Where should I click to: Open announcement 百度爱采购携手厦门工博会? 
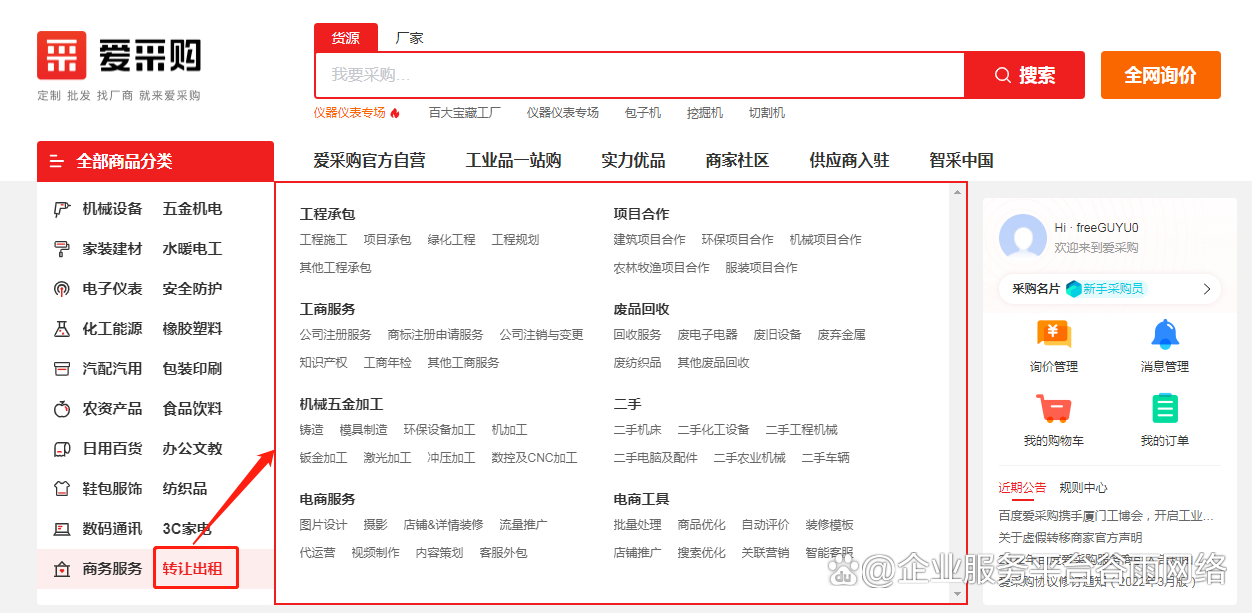coord(1106,516)
